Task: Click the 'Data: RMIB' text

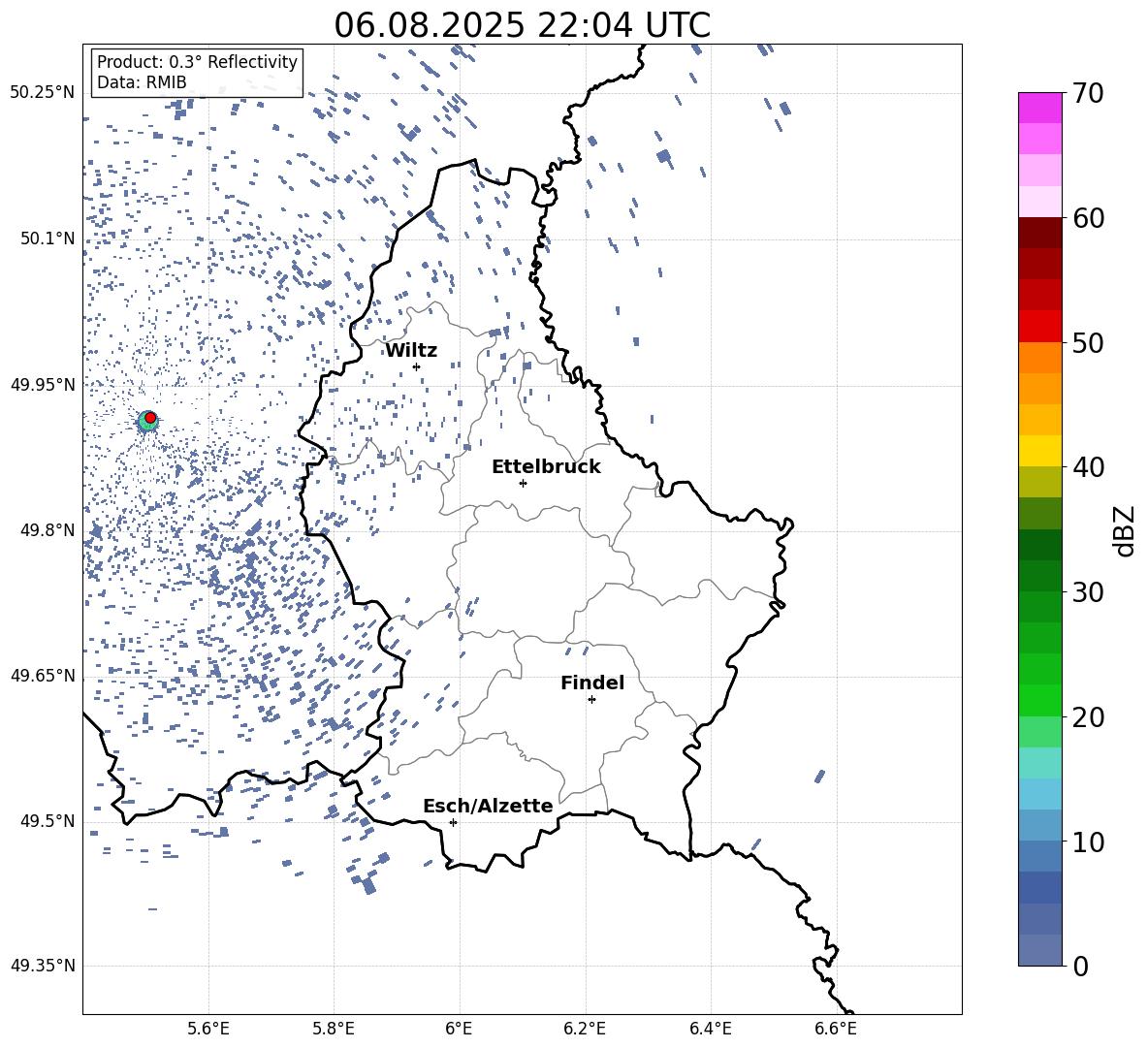Action: point(142,82)
